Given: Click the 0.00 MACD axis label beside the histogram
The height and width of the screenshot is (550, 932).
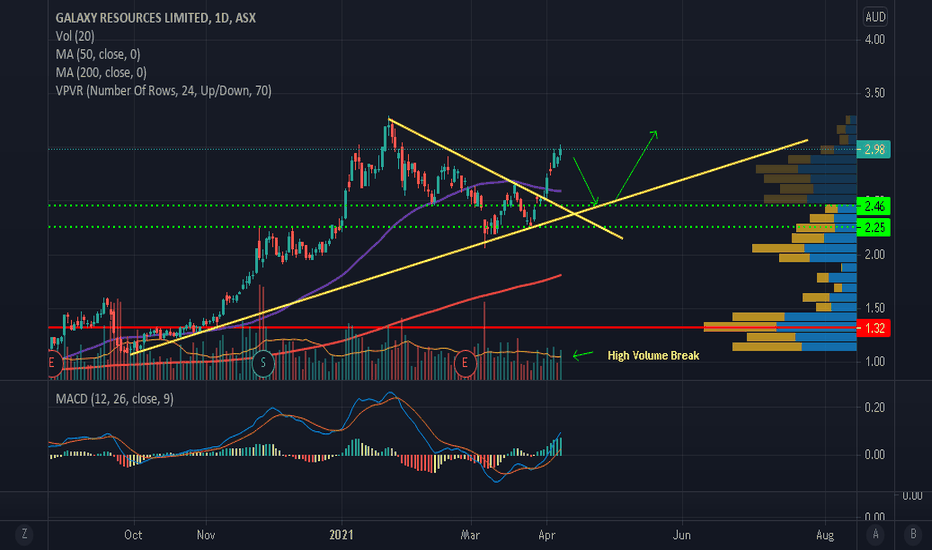Looking at the screenshot, I should (x=875, y=455).
